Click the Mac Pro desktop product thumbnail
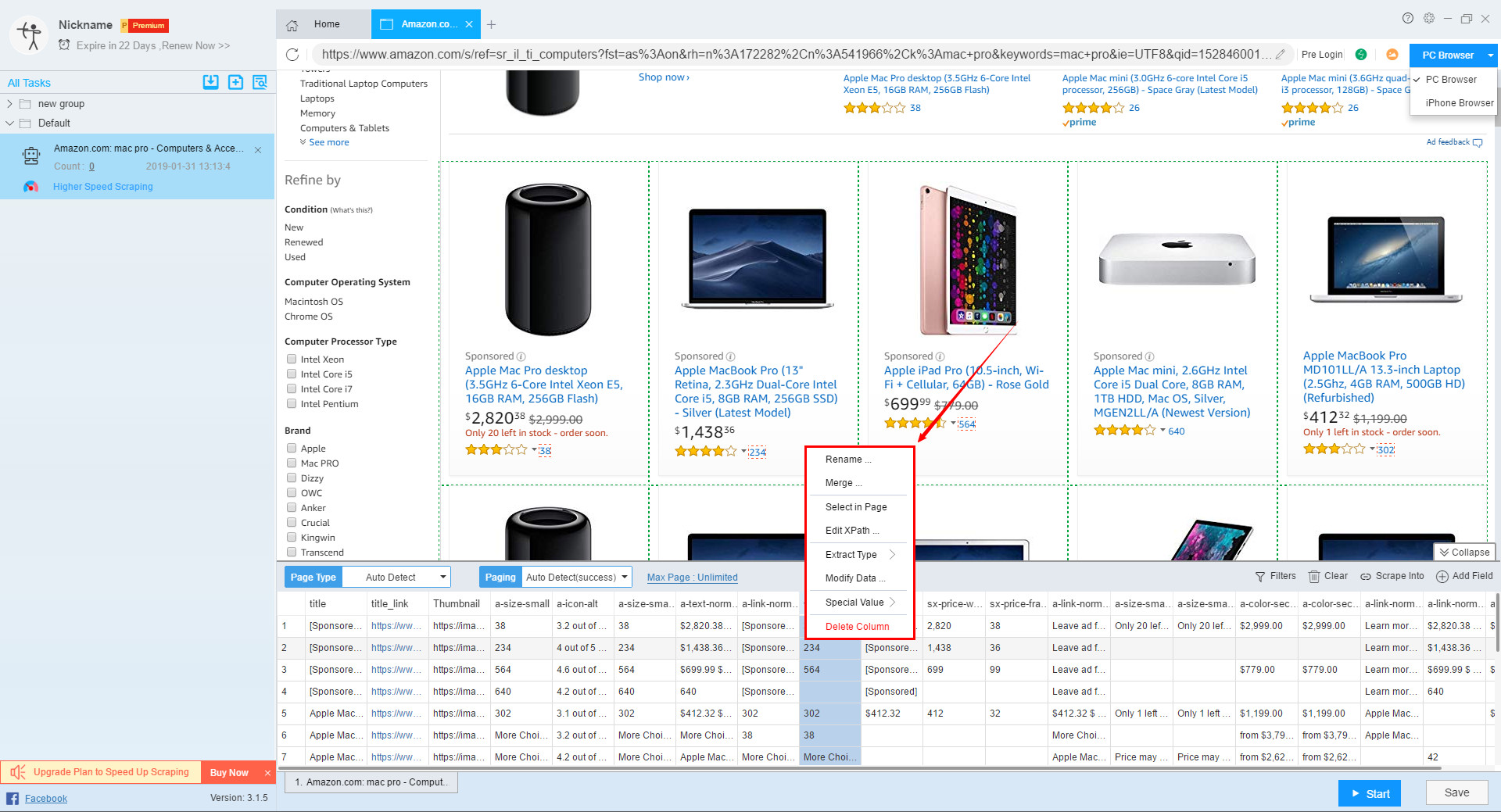The image size is (1501, 812). [x=547, y=259]
